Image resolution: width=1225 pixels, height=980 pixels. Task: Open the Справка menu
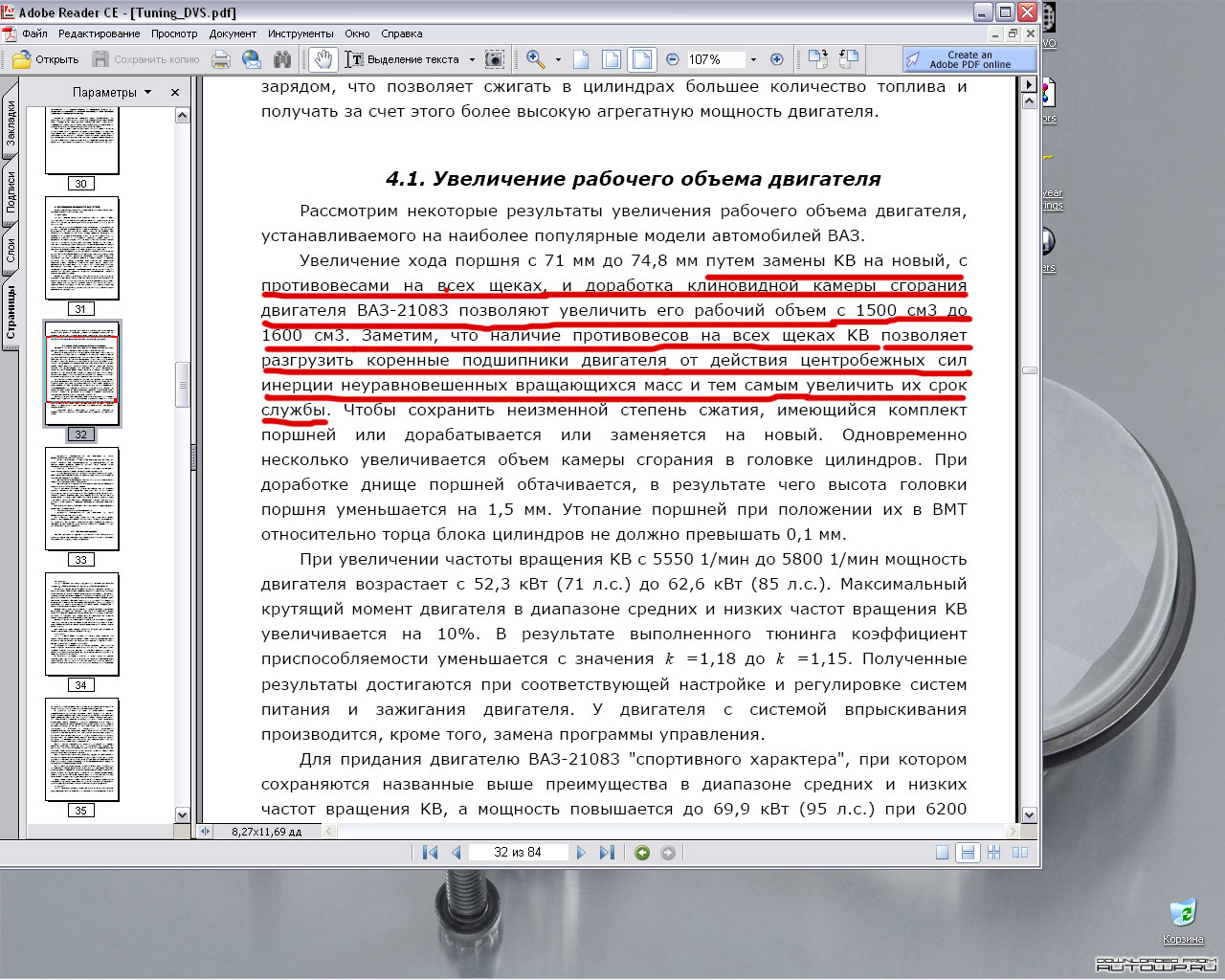point(402,33)
